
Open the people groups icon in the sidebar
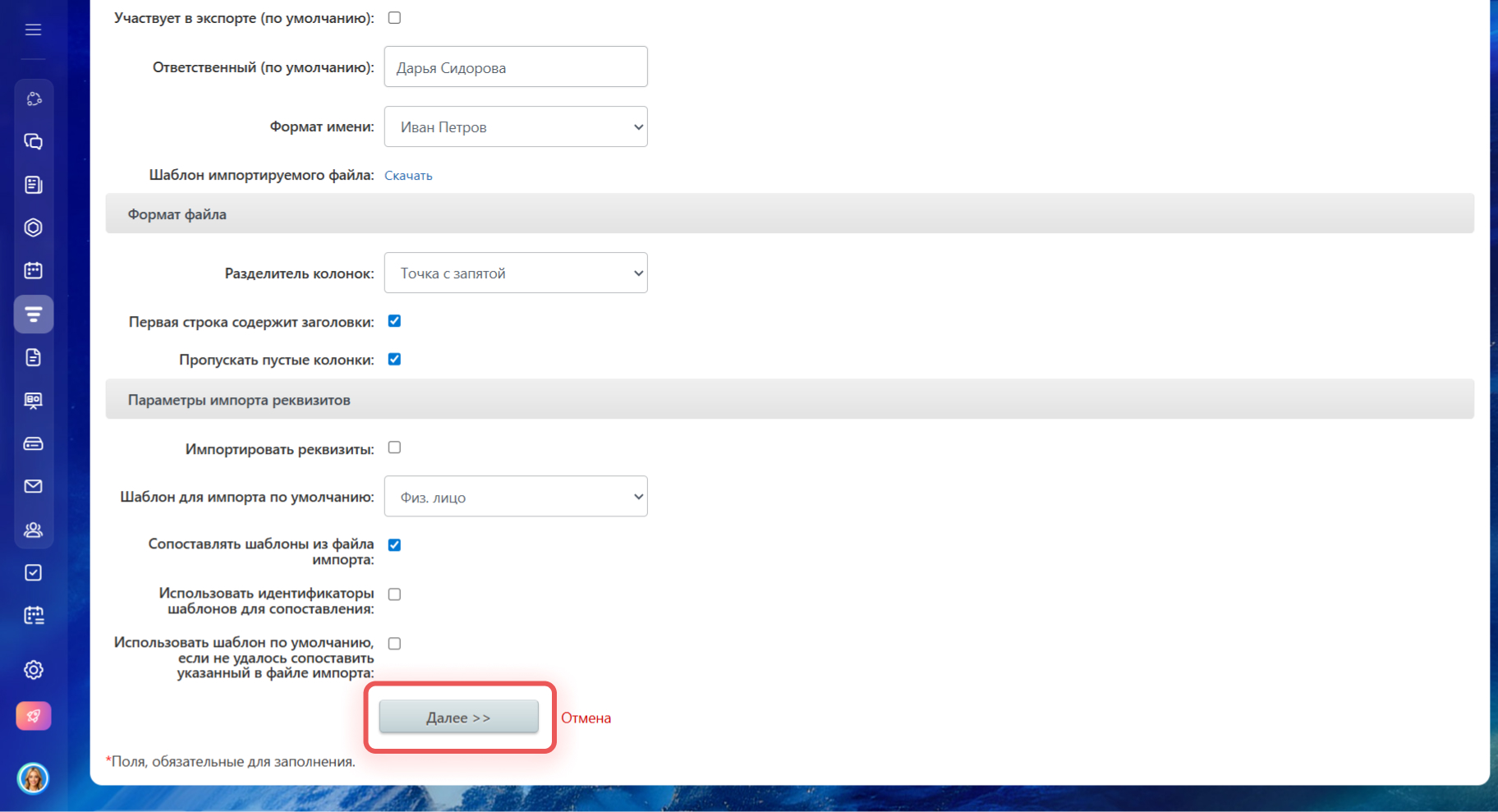pyautogui.click(x=33, y=530)
